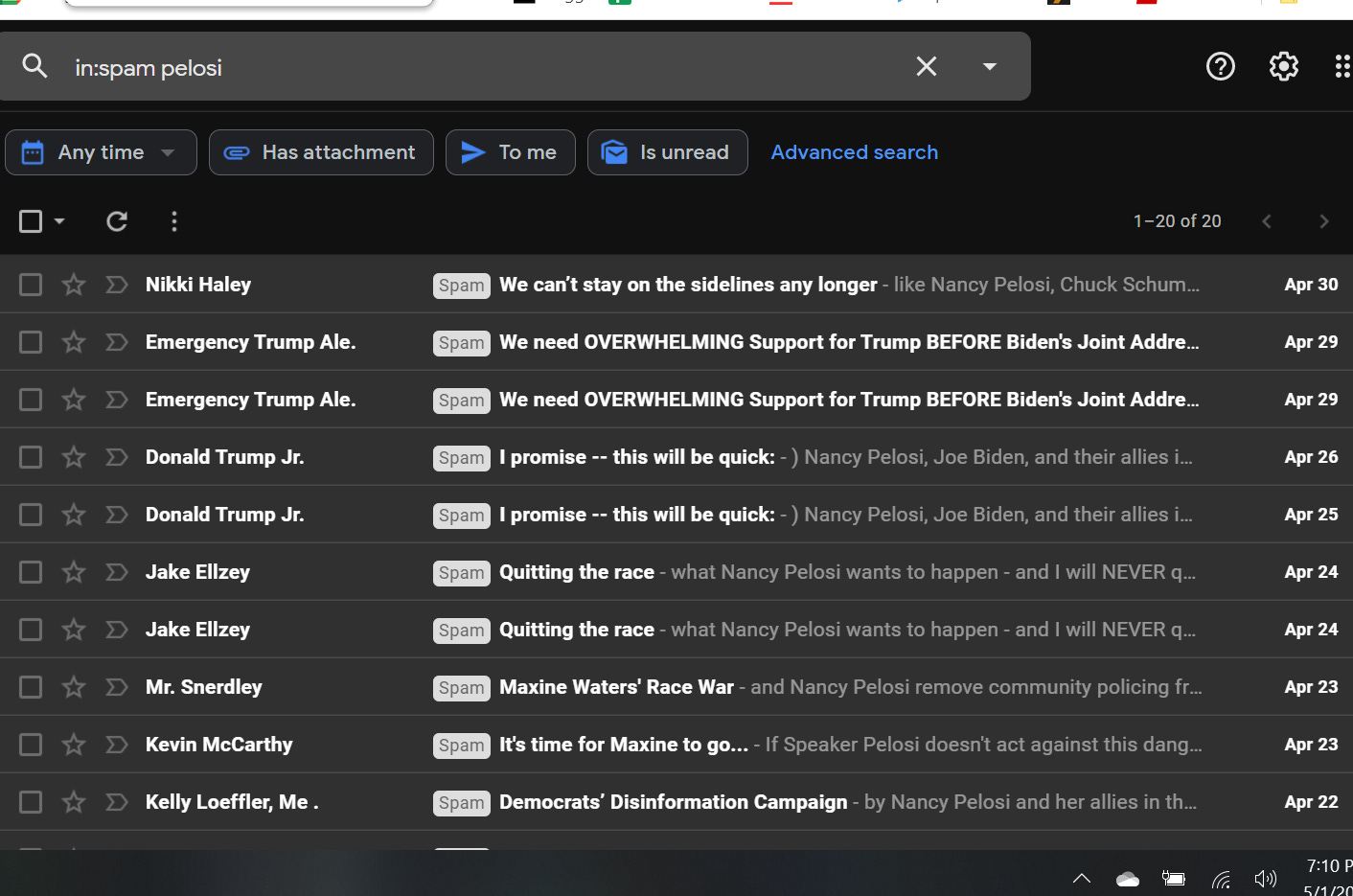Star the Apr 25 Donald Trump Jr. email
The height and width of the screenshot is (896, 1353).
click(74, 515)
